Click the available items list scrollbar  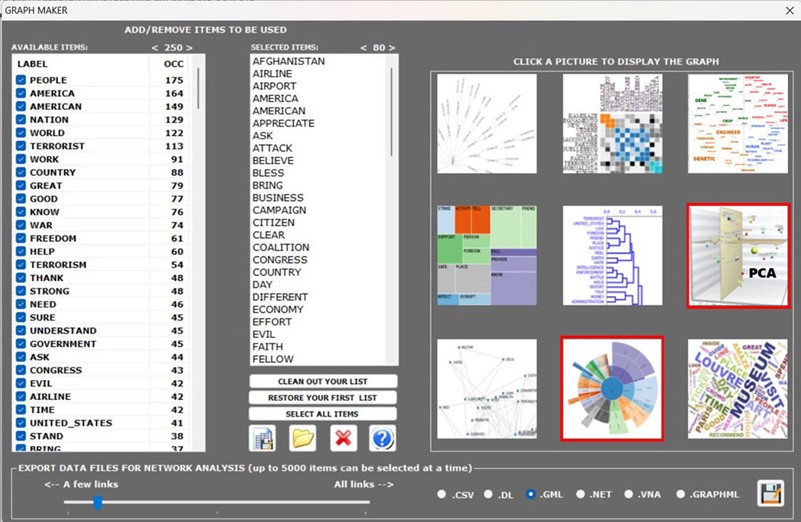coord(198,88)
